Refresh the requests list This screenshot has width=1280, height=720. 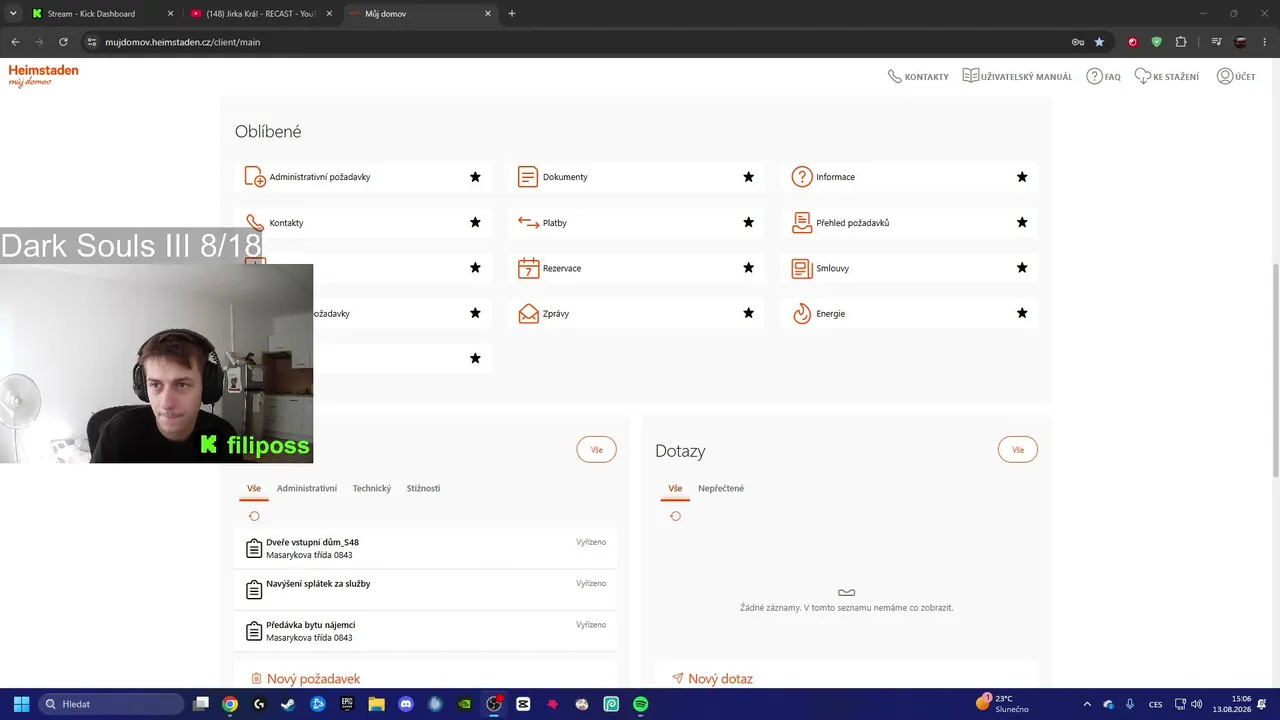(x=254, y=516)
